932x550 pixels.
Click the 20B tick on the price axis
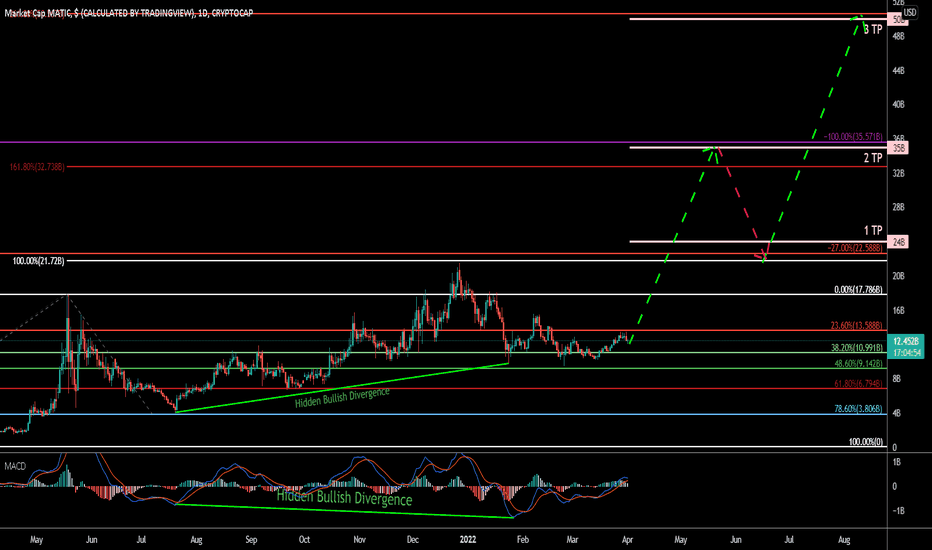(x=898, y=276)
